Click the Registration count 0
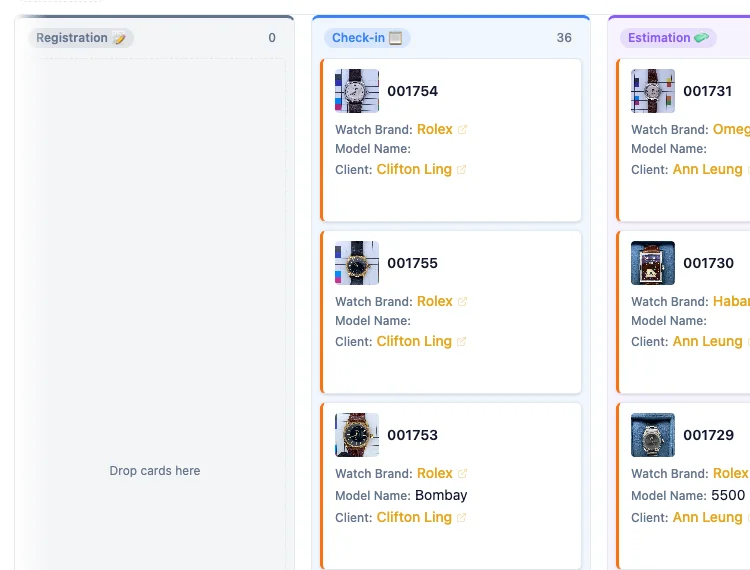The width and height of the screenshot is (750, 570). point(272,38)
